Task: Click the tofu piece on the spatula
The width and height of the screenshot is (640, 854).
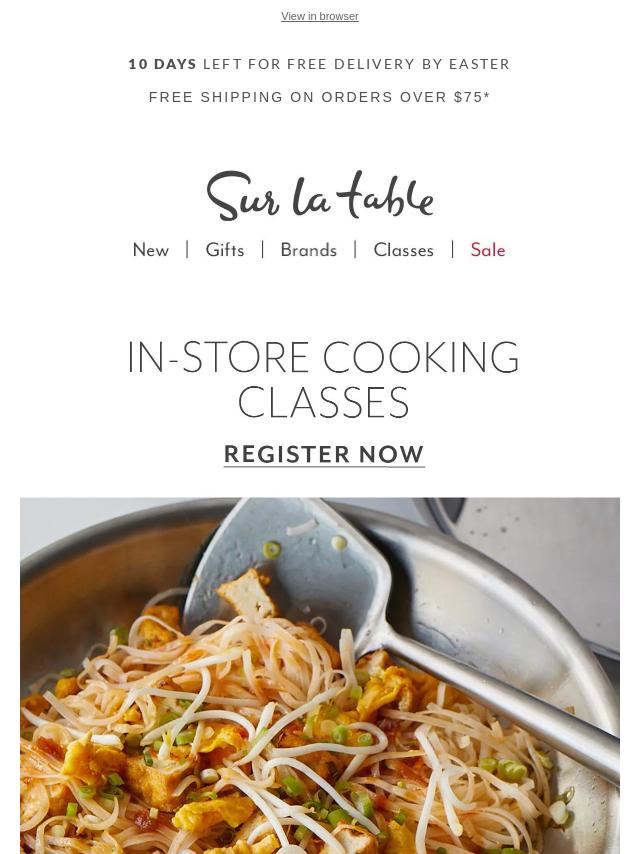Action: [248, 594]
